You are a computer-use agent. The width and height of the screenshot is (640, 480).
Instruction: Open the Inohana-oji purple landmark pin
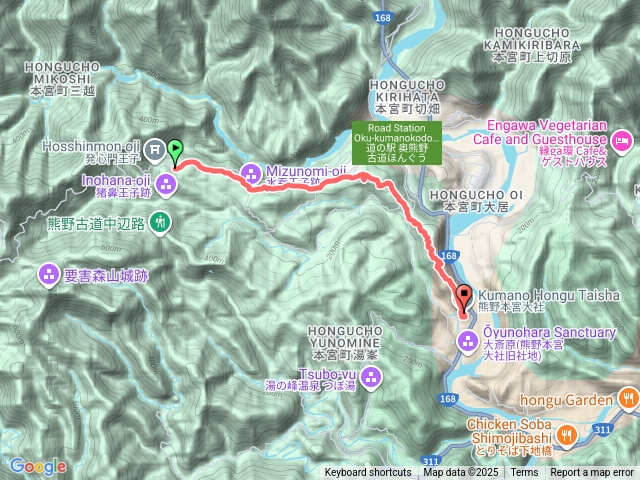point(166,186)
